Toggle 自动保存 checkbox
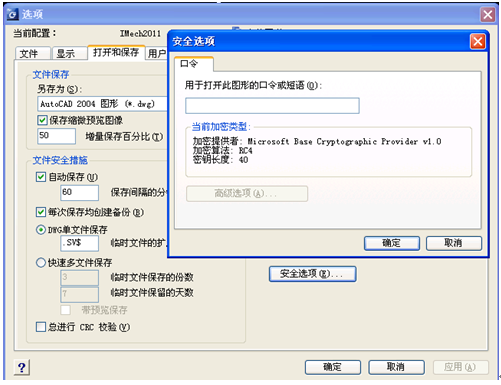Viewport: 501px width, 385px height. 41,177
